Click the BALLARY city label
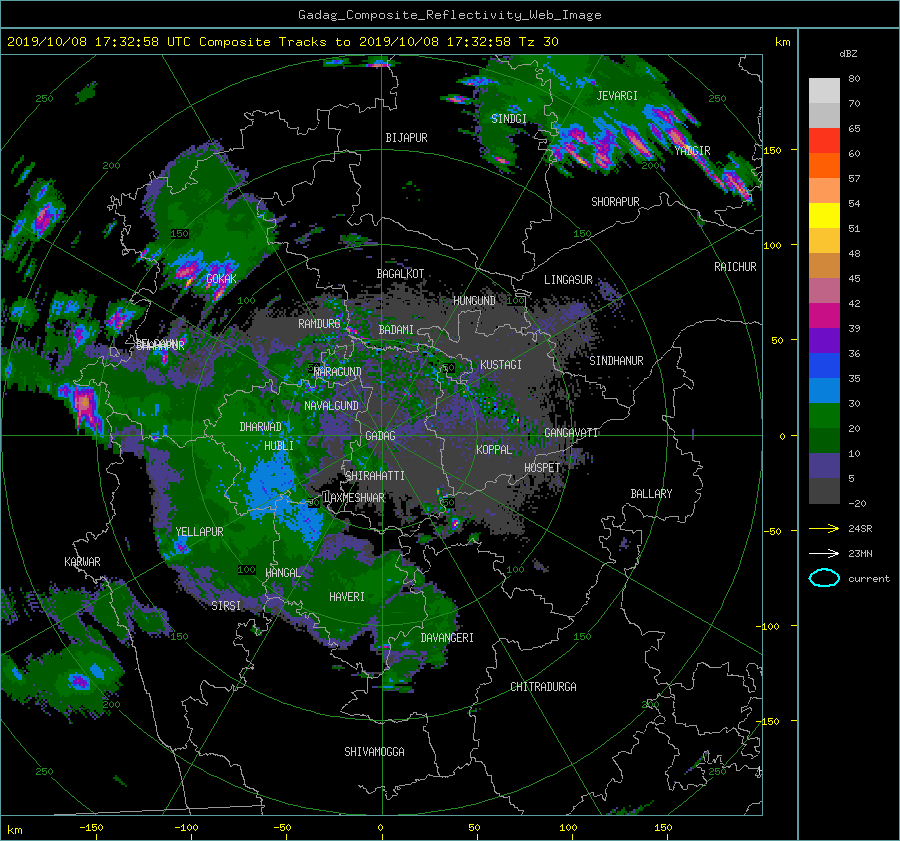The width and height of the screenshot is (900, 841). [x=651, y=494]
